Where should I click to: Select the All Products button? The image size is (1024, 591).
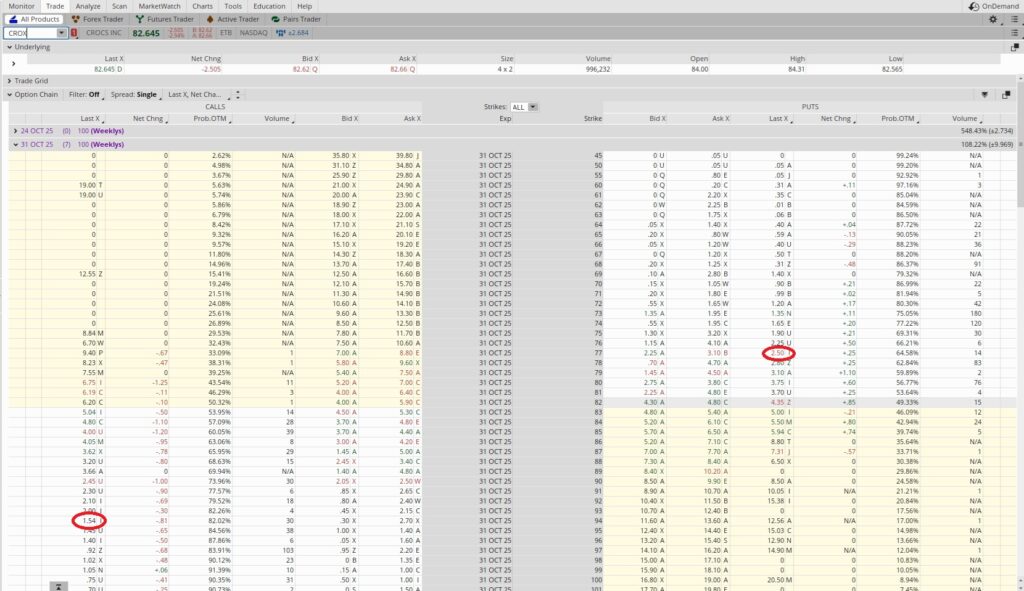(x=34, y=19)
